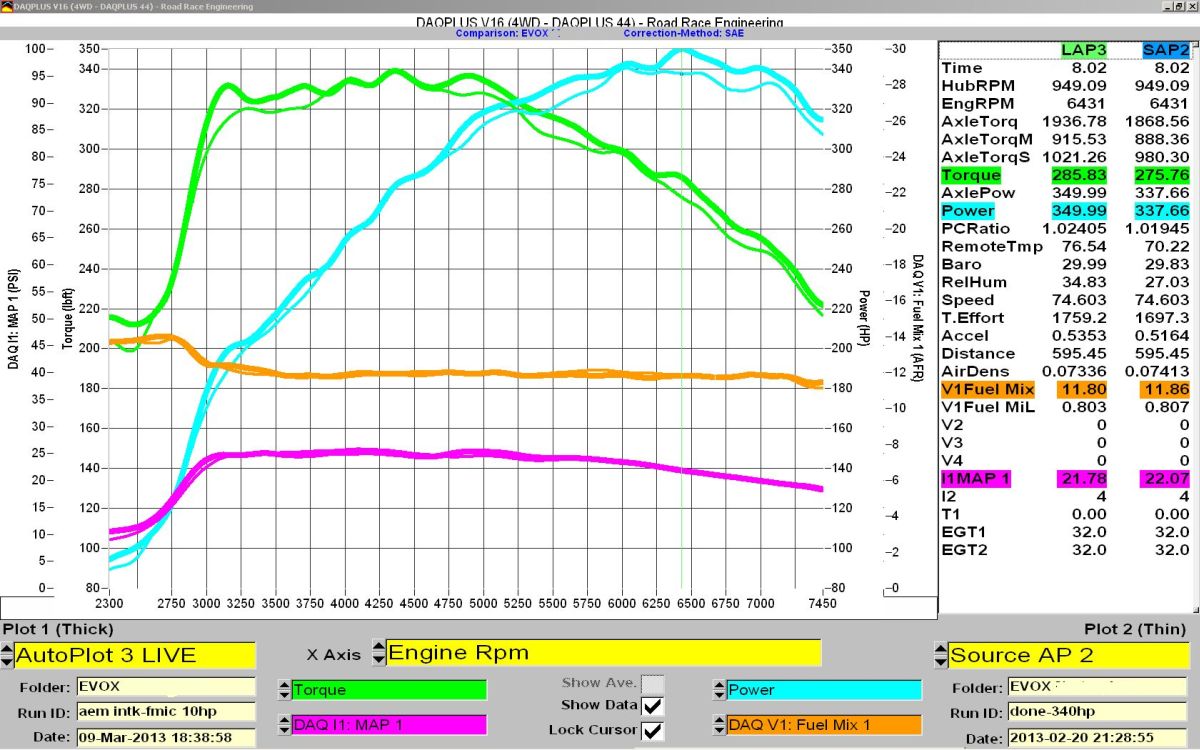Click LAP3 I1MAP 1 value 21.78
Image resolution: width=1200 pixels, height=750 pixels.
click(x=1084, y=479)
